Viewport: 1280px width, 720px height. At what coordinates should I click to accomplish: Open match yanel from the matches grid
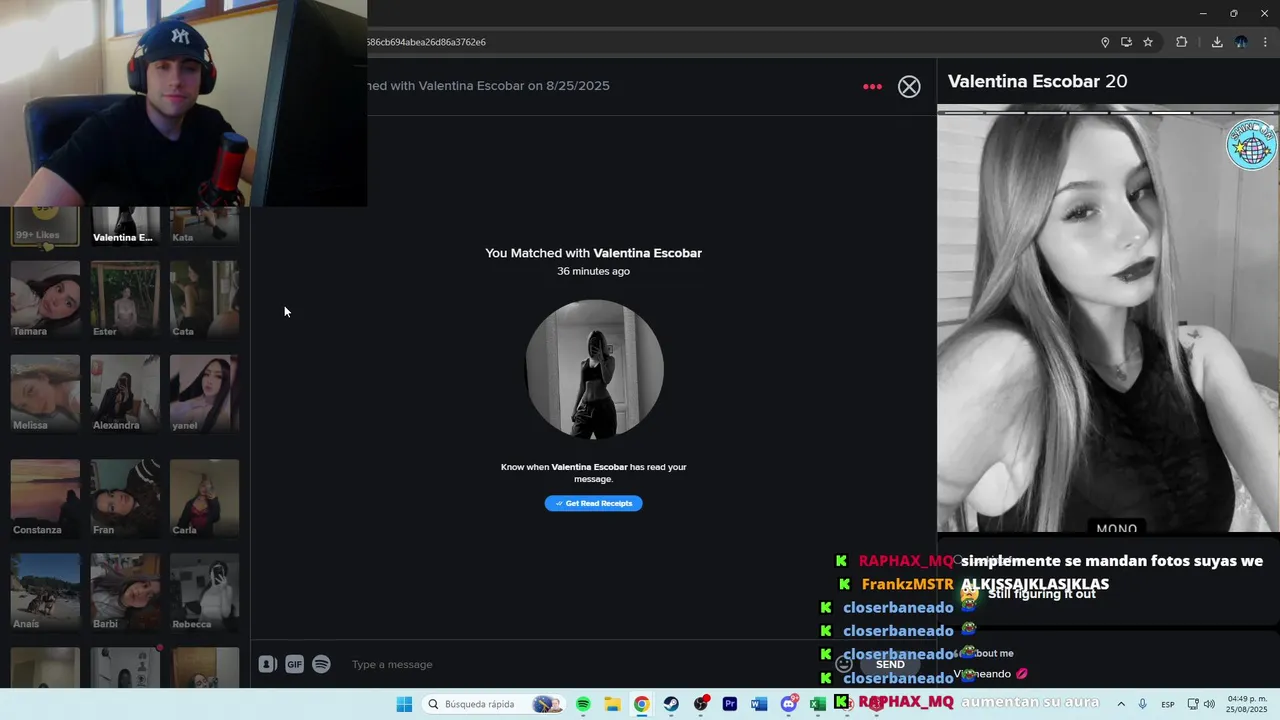point(204,393)
